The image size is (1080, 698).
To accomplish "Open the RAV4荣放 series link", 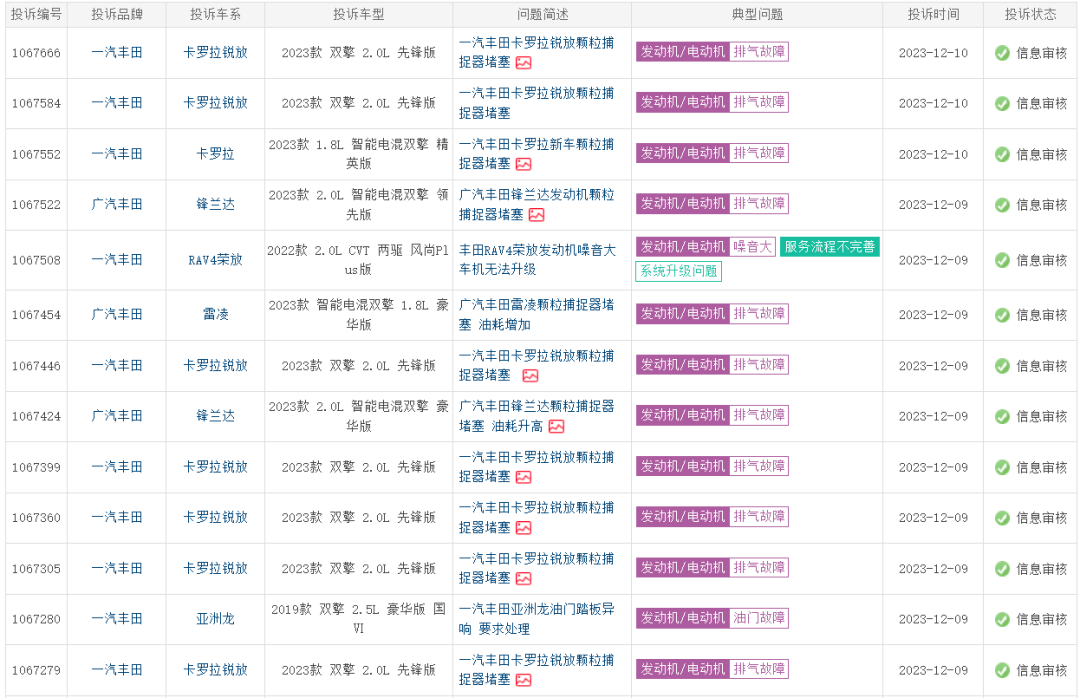I will point(216,260).
